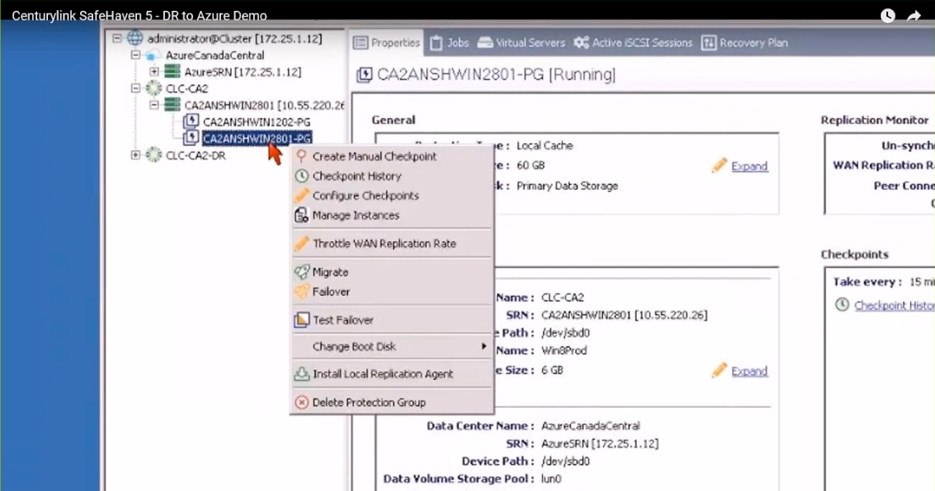The image size is (935, 491).
Task: Click the YouTube Watch Later clock icon
Action: [888, 16]
